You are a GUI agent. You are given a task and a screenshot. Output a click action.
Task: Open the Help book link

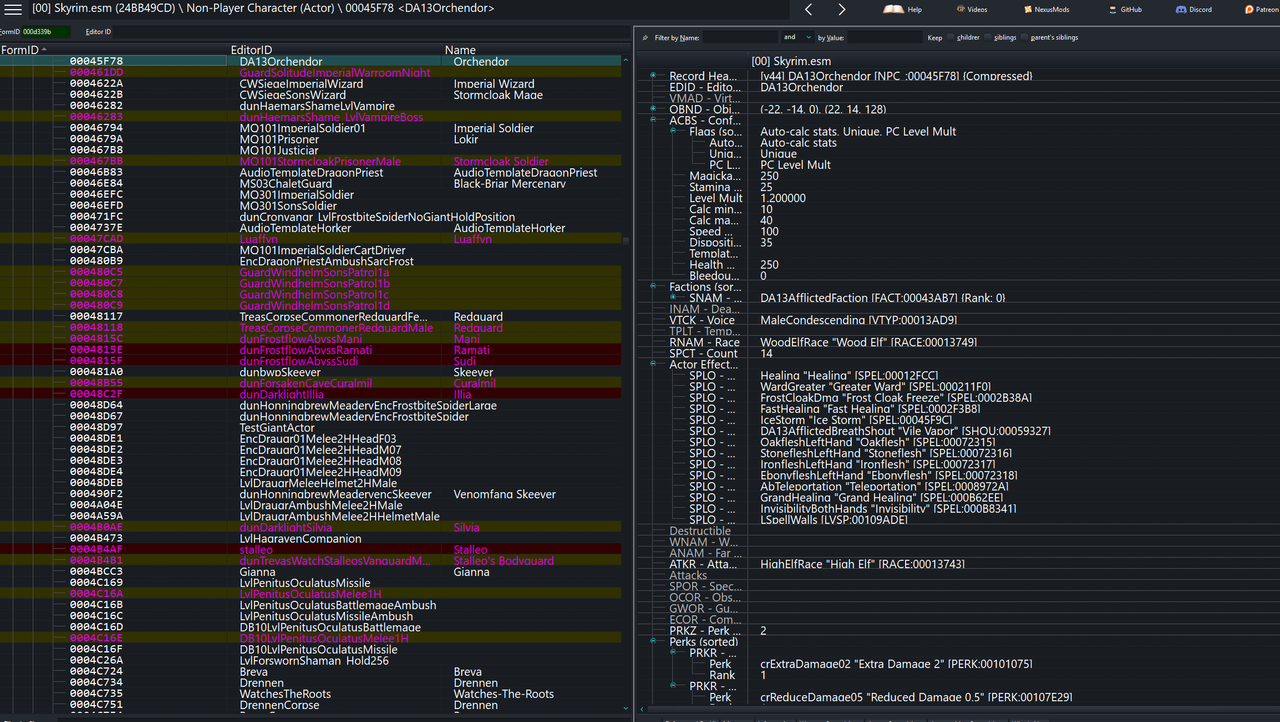(x=902, y=9)
